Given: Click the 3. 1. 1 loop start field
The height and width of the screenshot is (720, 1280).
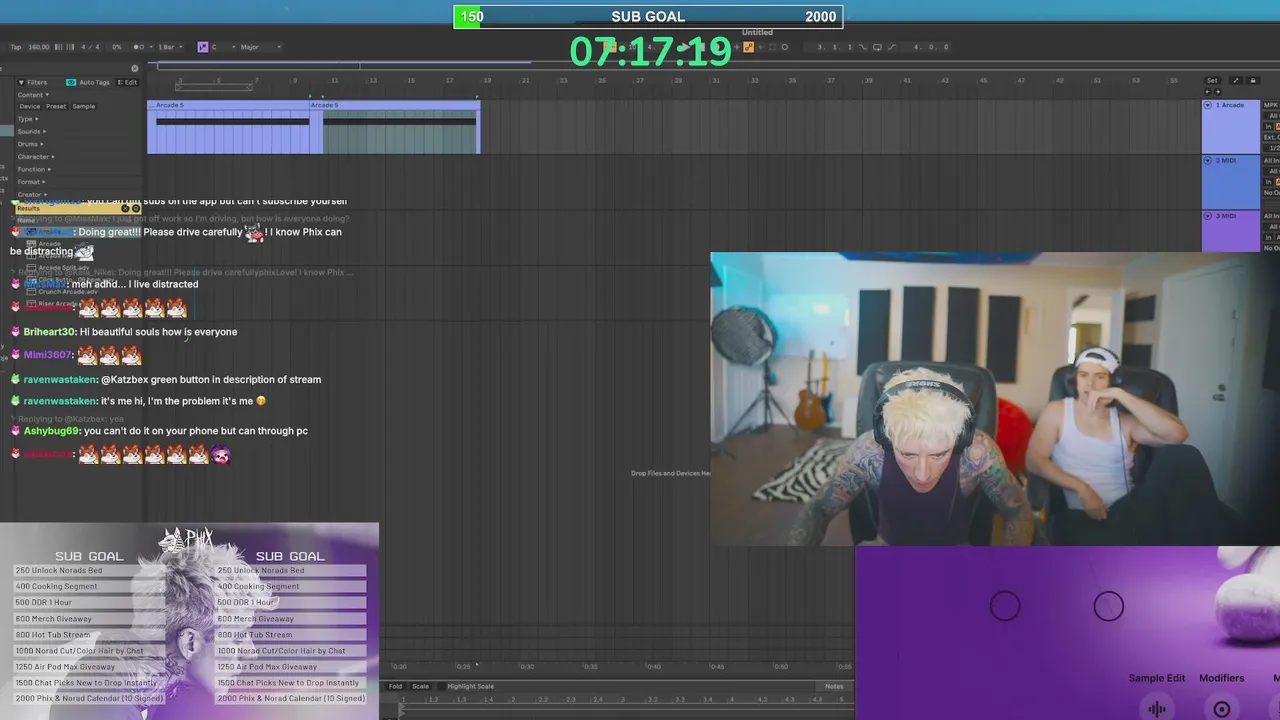Looking at the screenshot, I should (834, 47).
